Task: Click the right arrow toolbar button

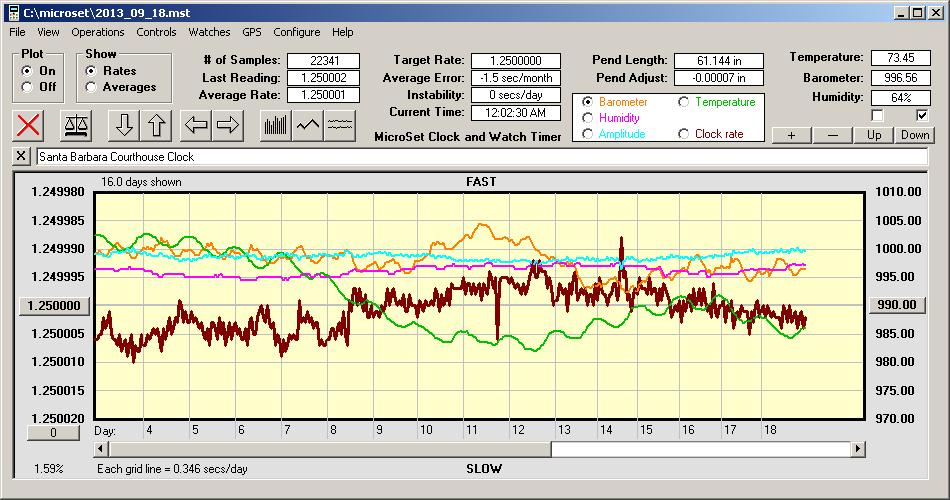Action: click(228, 125)
